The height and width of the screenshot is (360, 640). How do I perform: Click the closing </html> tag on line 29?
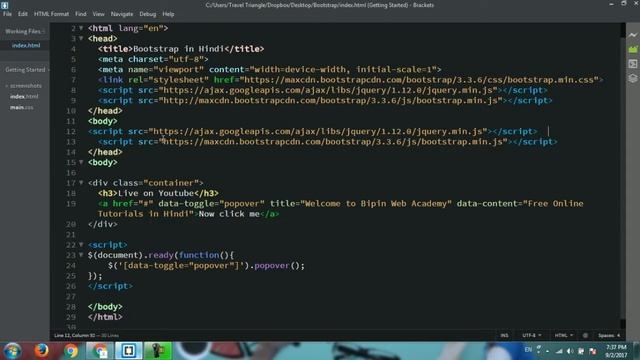tap(105, 317)
